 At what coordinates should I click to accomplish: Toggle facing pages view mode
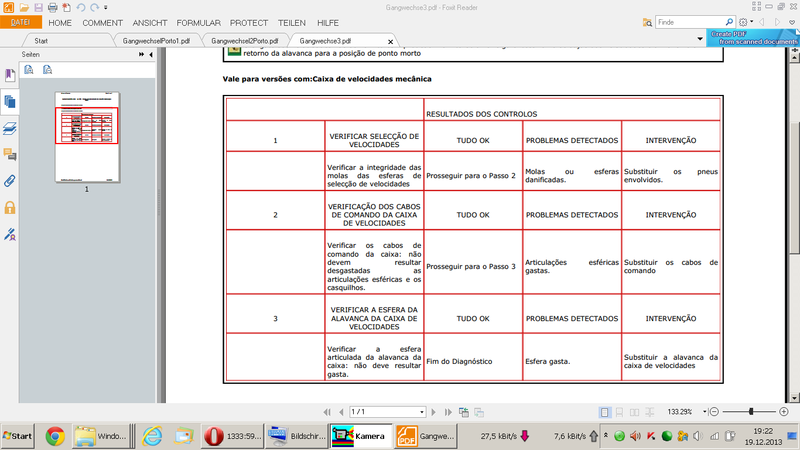click(x=635, y=412)
